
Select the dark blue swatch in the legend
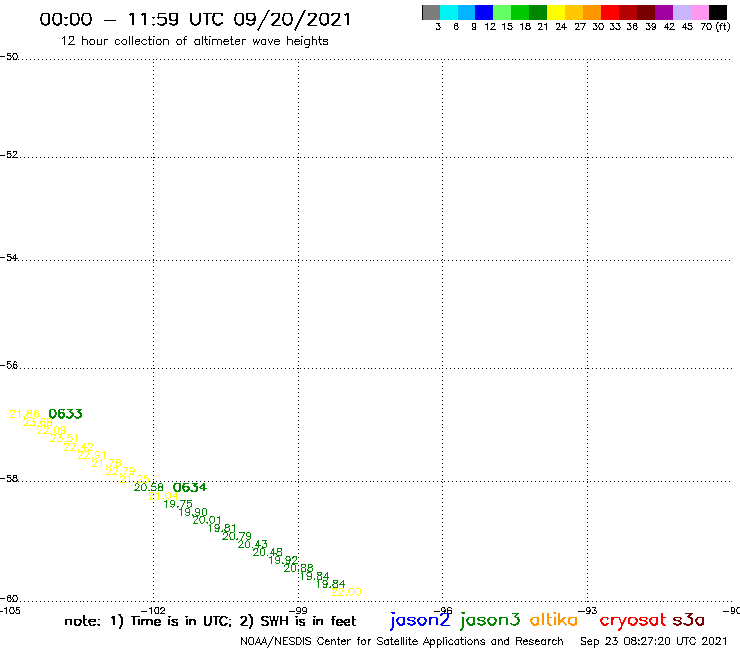[x=484, y=12]
